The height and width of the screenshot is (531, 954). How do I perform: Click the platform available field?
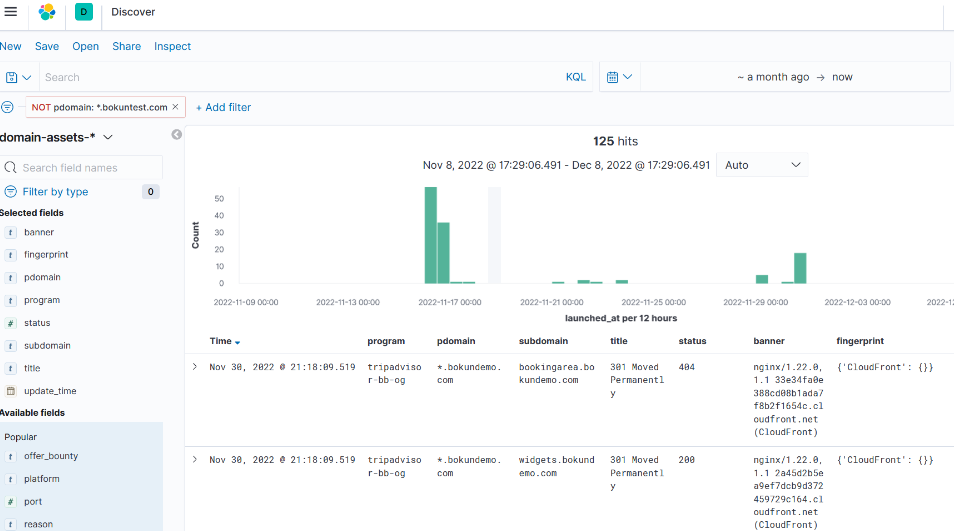point(42,479)
